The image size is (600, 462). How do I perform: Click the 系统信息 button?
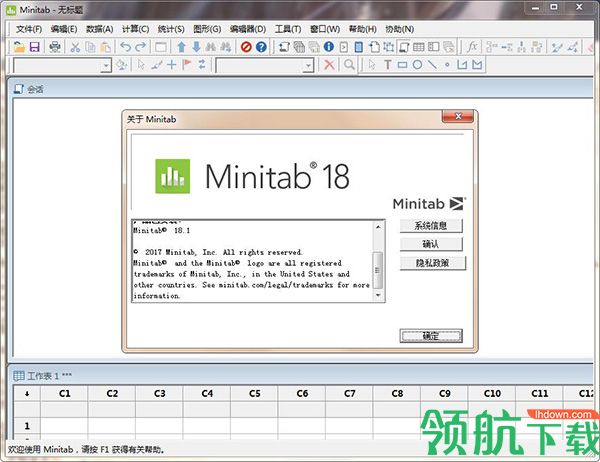(x=431, y=225)
